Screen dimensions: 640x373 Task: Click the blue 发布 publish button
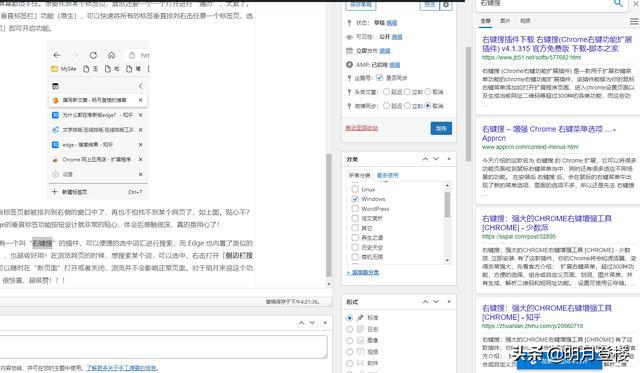441,129
